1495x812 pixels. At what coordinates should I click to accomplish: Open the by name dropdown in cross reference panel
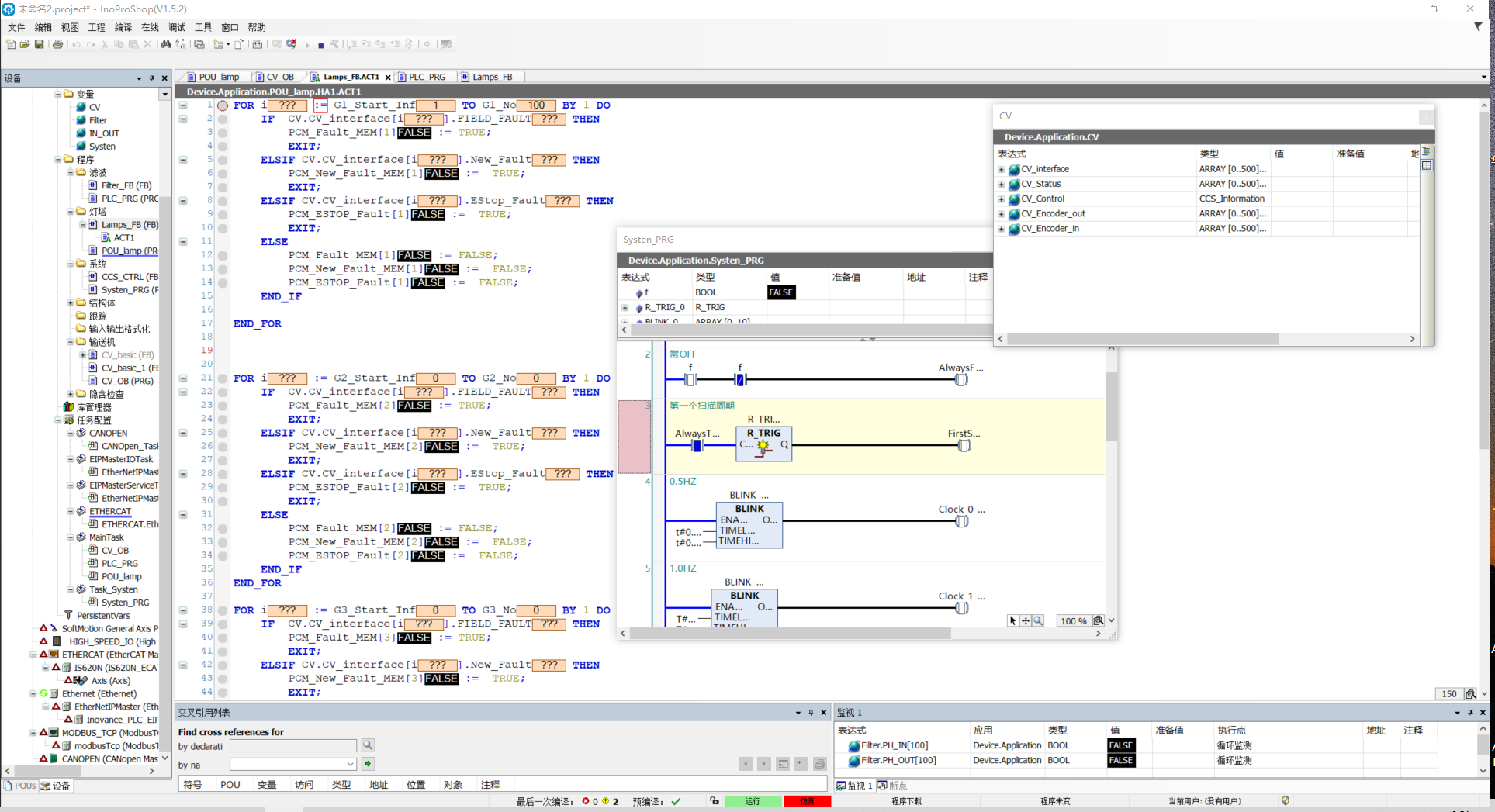pos(350,765)
